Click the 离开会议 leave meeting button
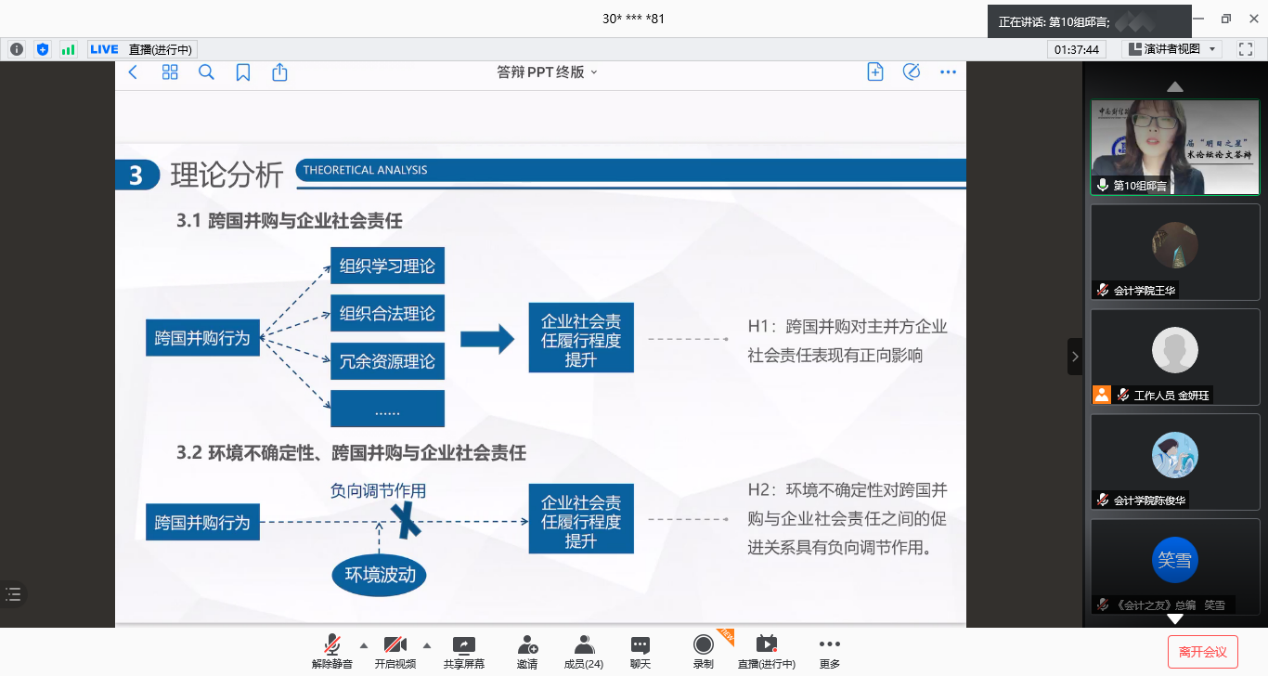1268x676 pixels. click(1202, 652)
